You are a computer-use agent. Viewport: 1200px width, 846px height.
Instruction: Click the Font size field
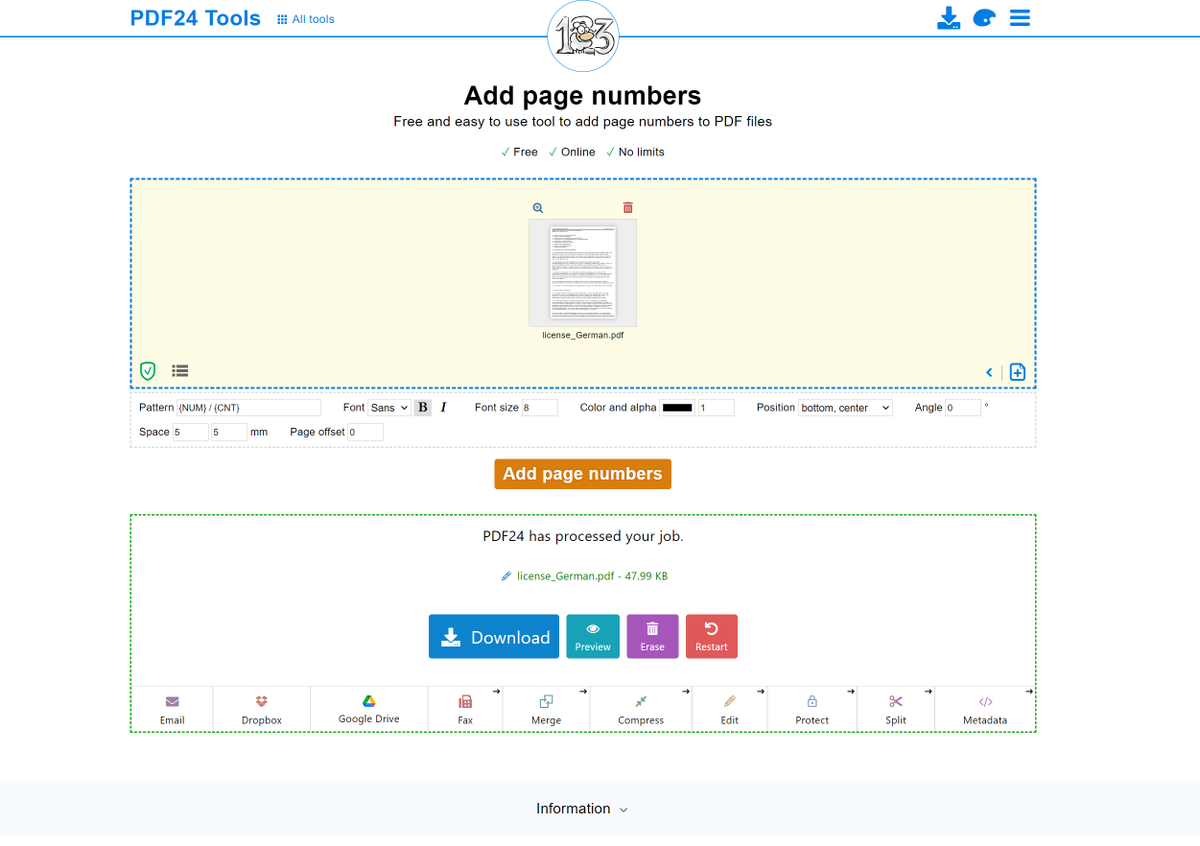click(539, 408)
